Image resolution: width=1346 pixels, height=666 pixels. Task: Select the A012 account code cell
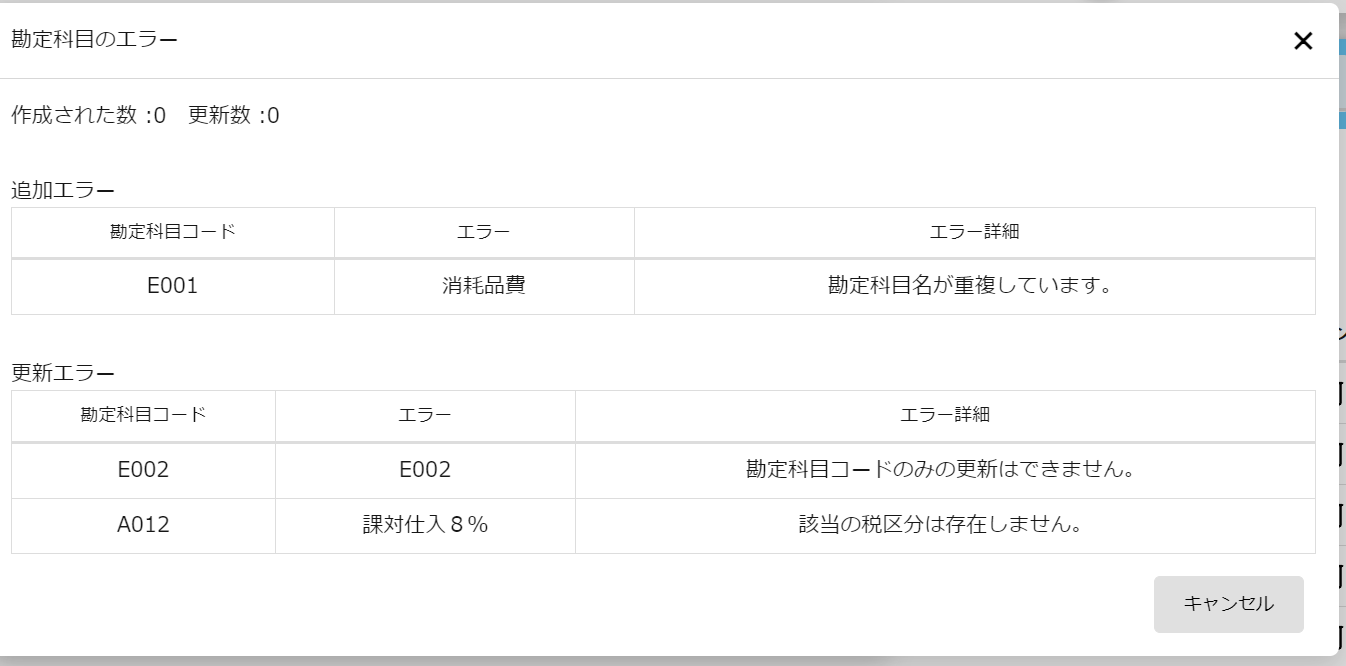click(x=143, y=524)
